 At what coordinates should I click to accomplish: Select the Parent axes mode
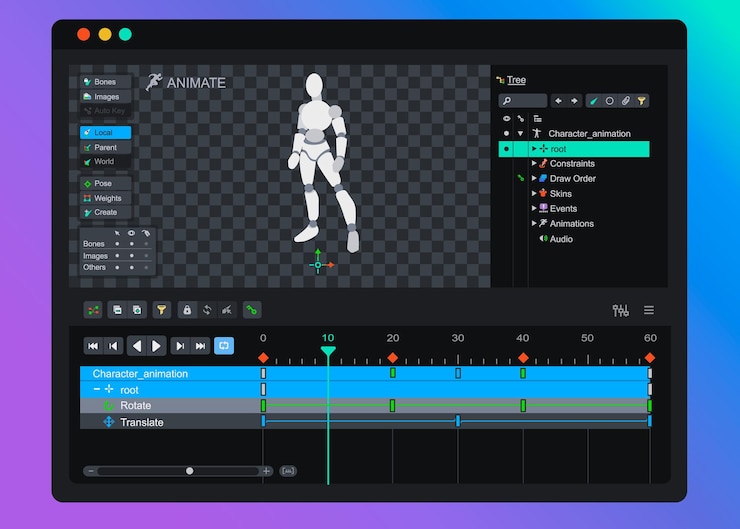coord(105,147)
